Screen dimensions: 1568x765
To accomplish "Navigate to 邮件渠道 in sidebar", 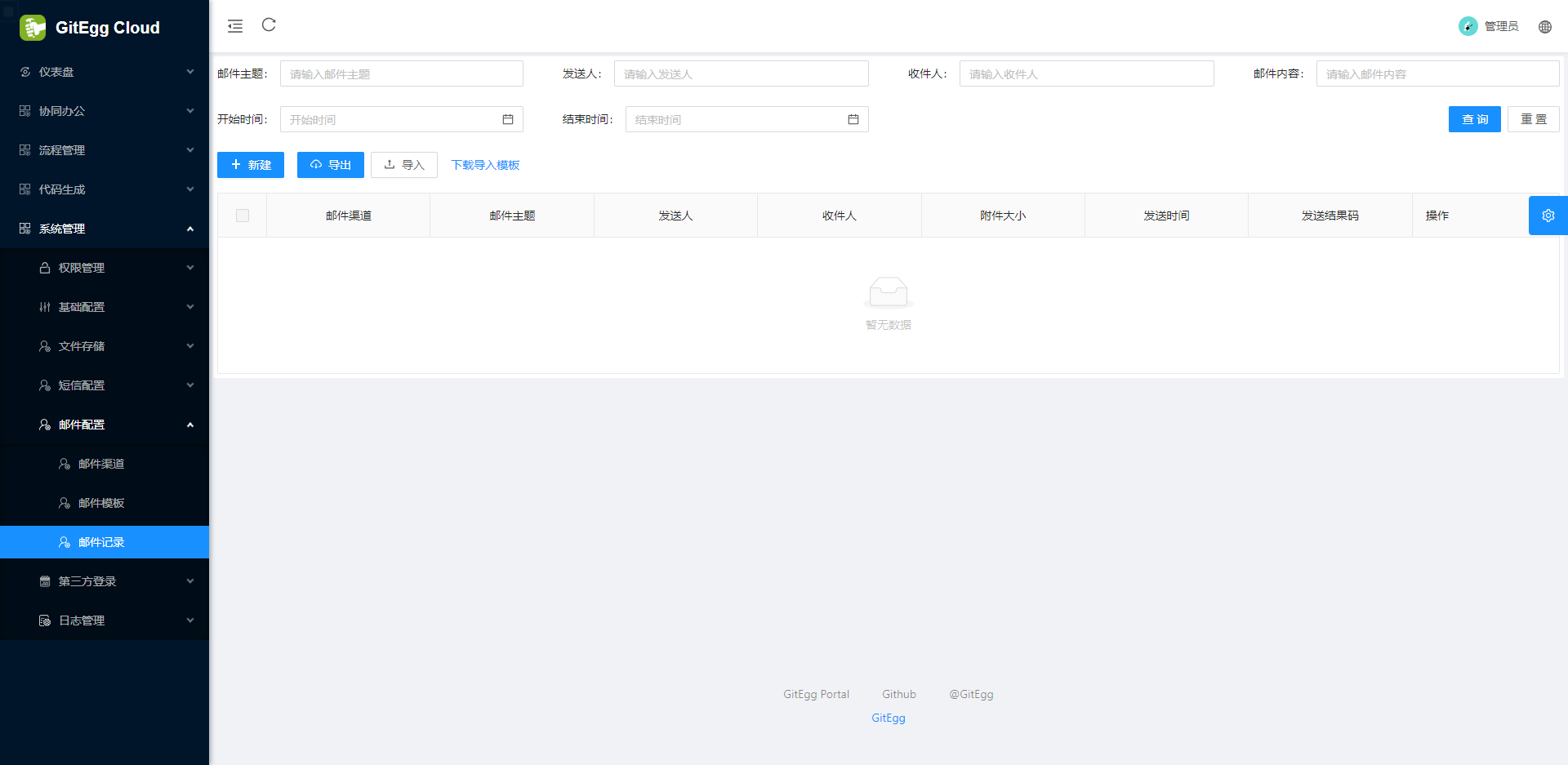I will [x=100, y=464].
